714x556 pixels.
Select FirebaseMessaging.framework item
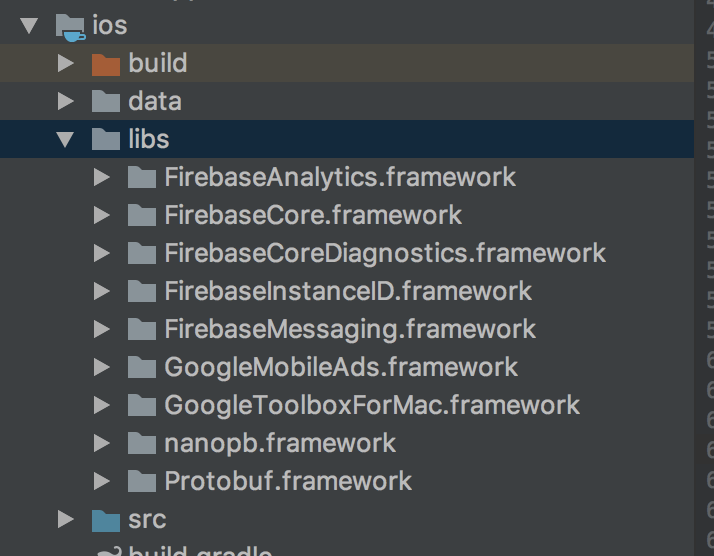pyautogui.click(x=349, y=329)
